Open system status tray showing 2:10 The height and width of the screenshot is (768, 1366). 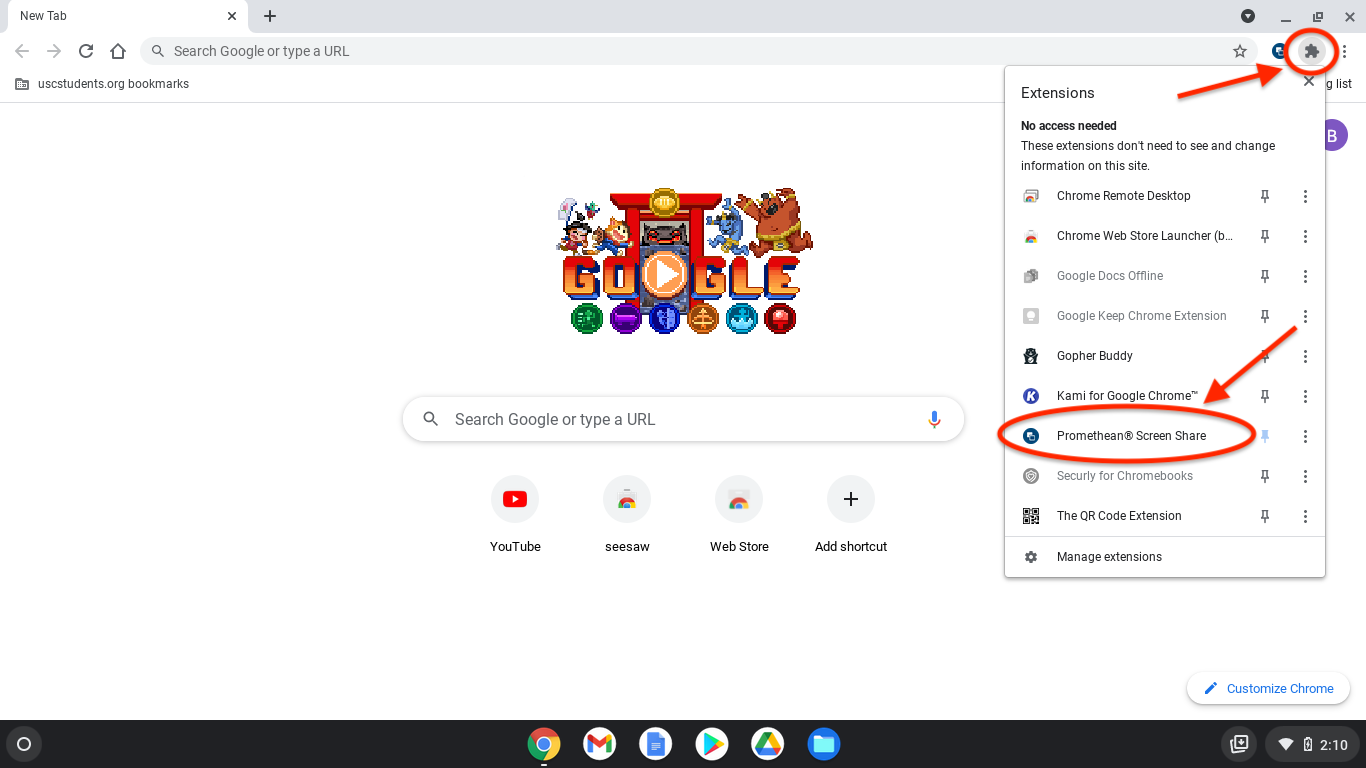pos(1313,744)
